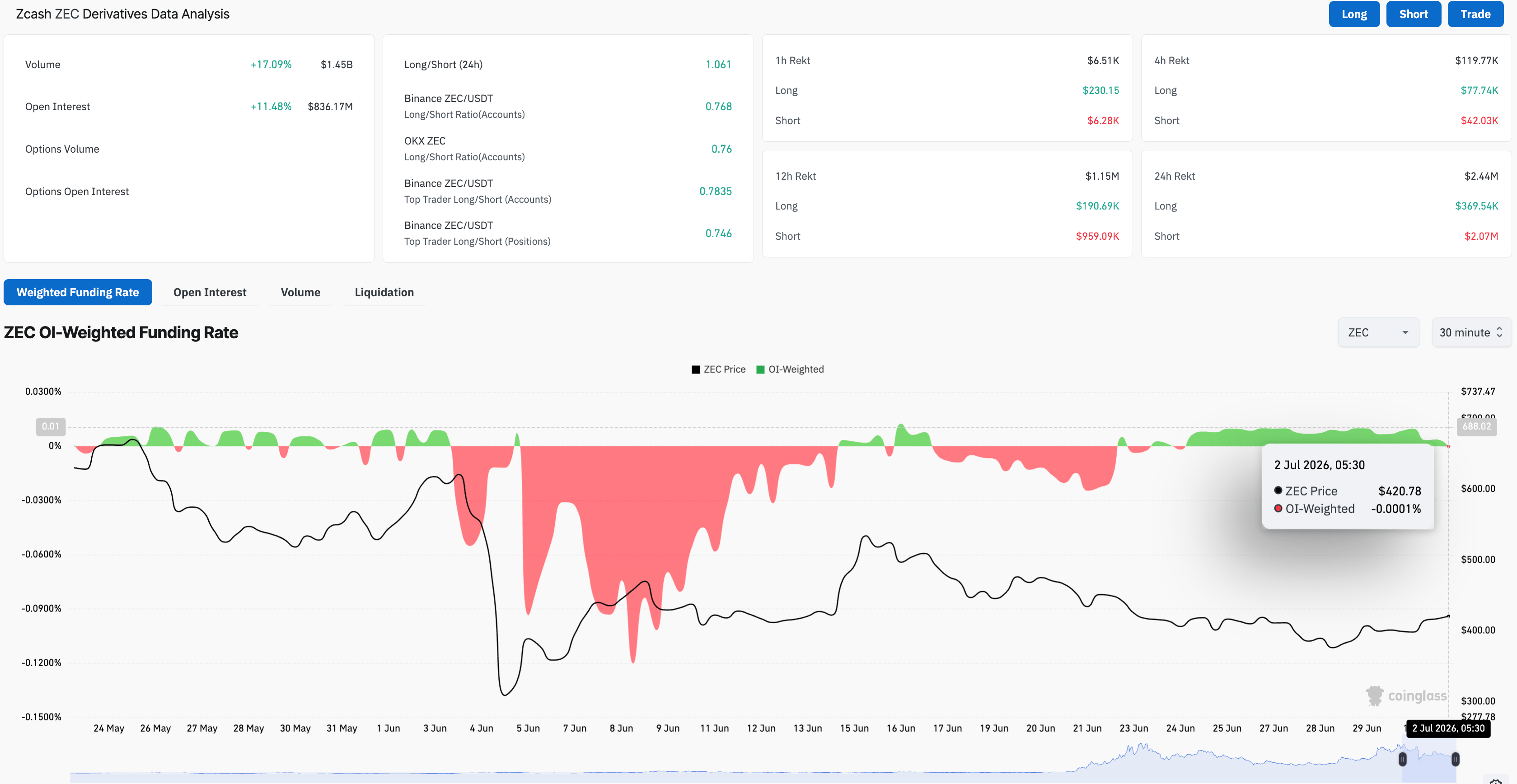Select the Weighted Funding Rate tab
The width and height of the screenshot is (1517, 784).
tap(78, 293)
